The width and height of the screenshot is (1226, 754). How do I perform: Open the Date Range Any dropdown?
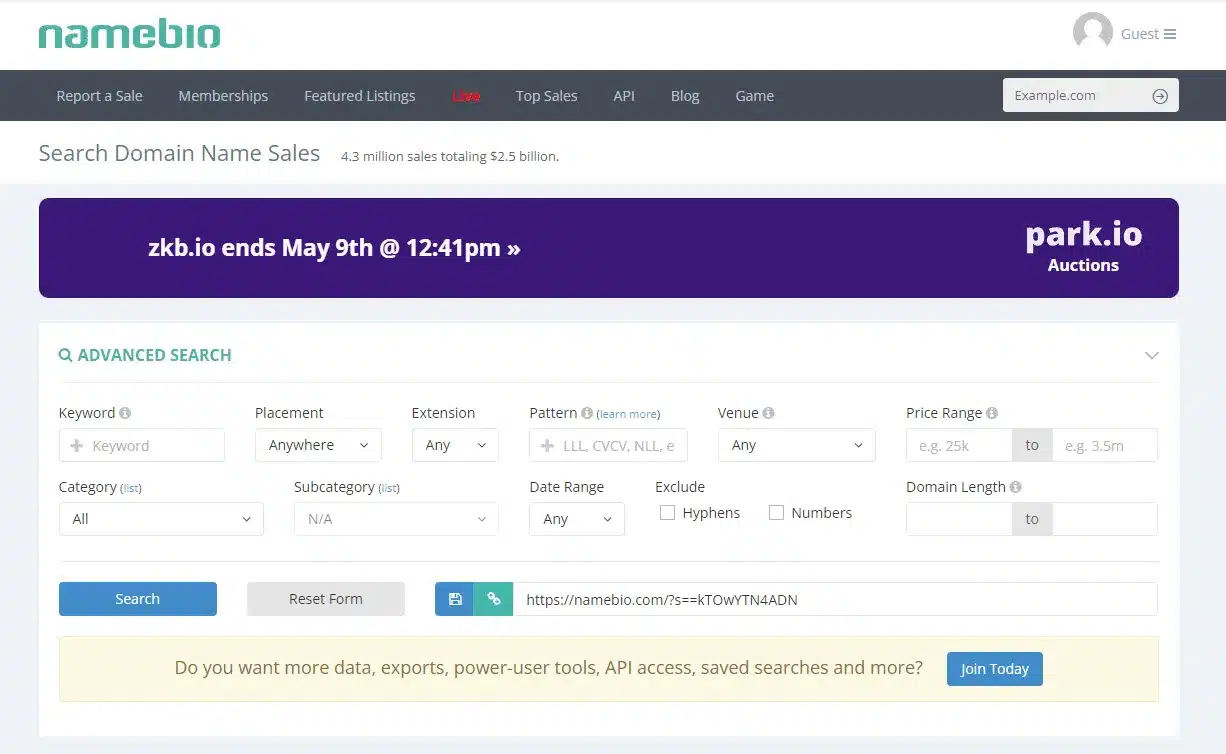577,519
